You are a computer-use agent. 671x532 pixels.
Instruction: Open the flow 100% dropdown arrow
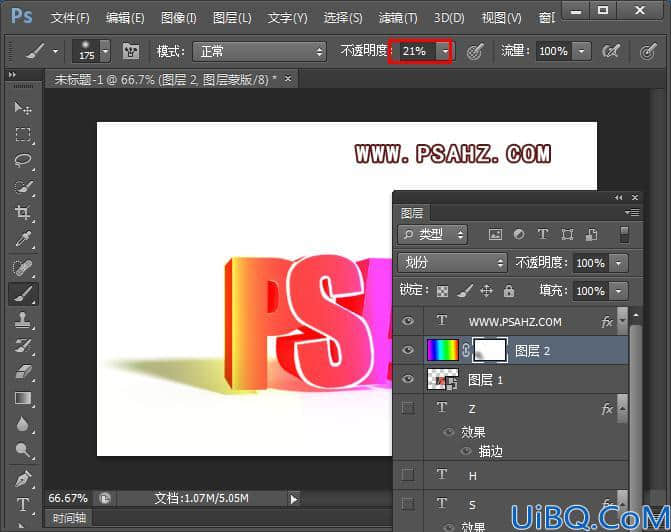coord(582,51)
